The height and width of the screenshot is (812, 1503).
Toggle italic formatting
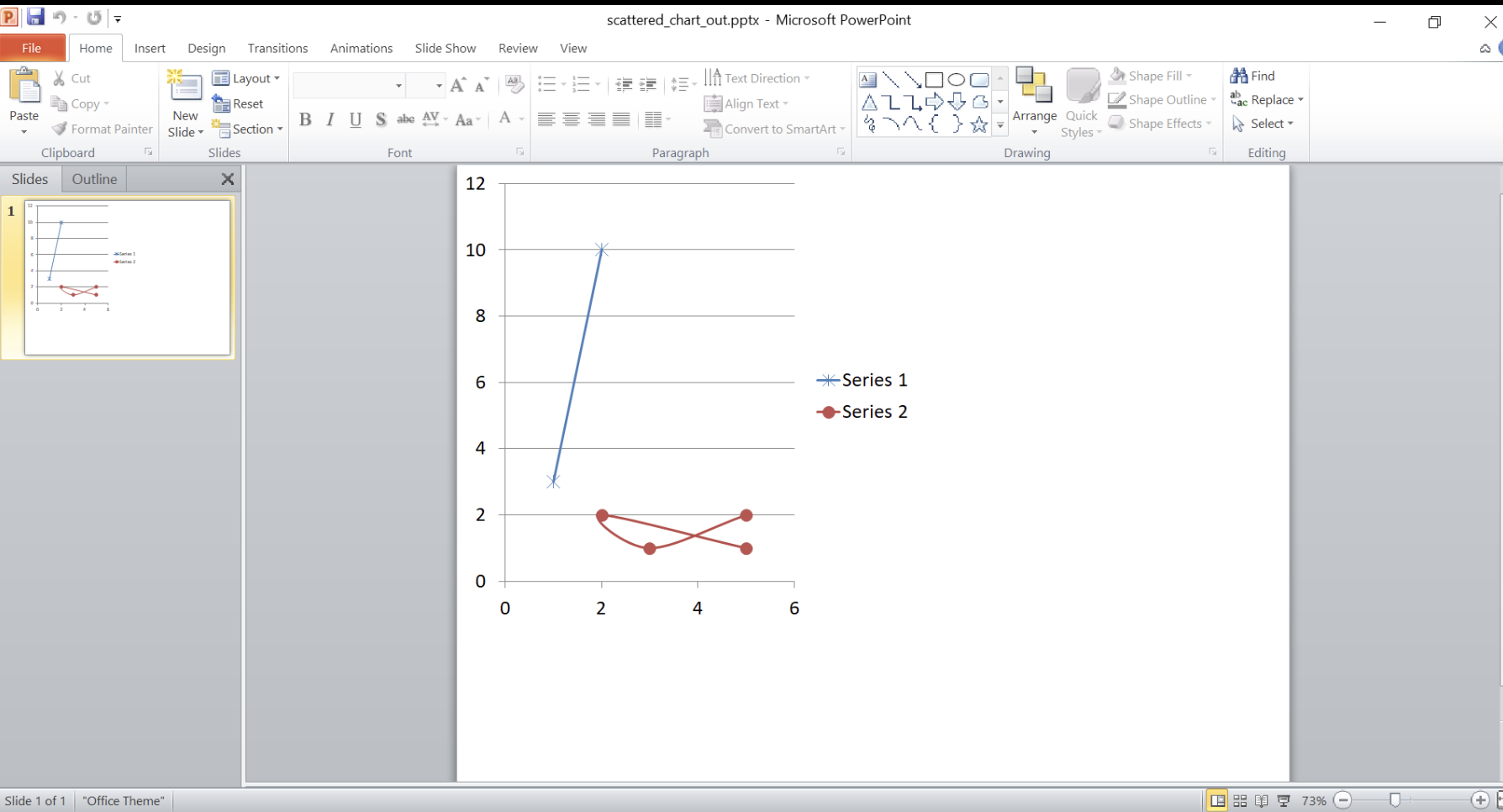pos(330,119)
